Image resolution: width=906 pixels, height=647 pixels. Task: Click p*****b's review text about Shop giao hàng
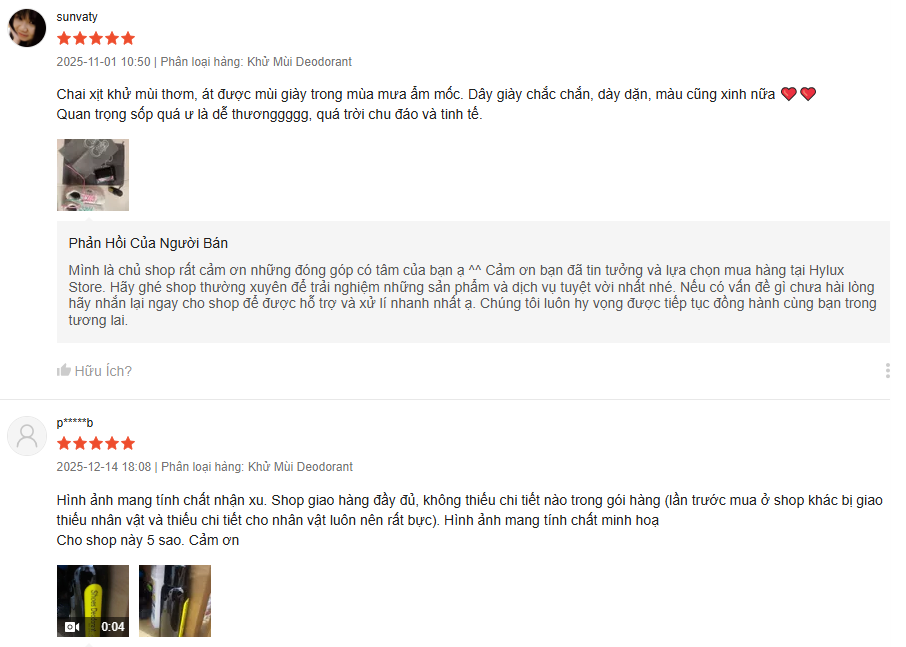tap(470, 520)
